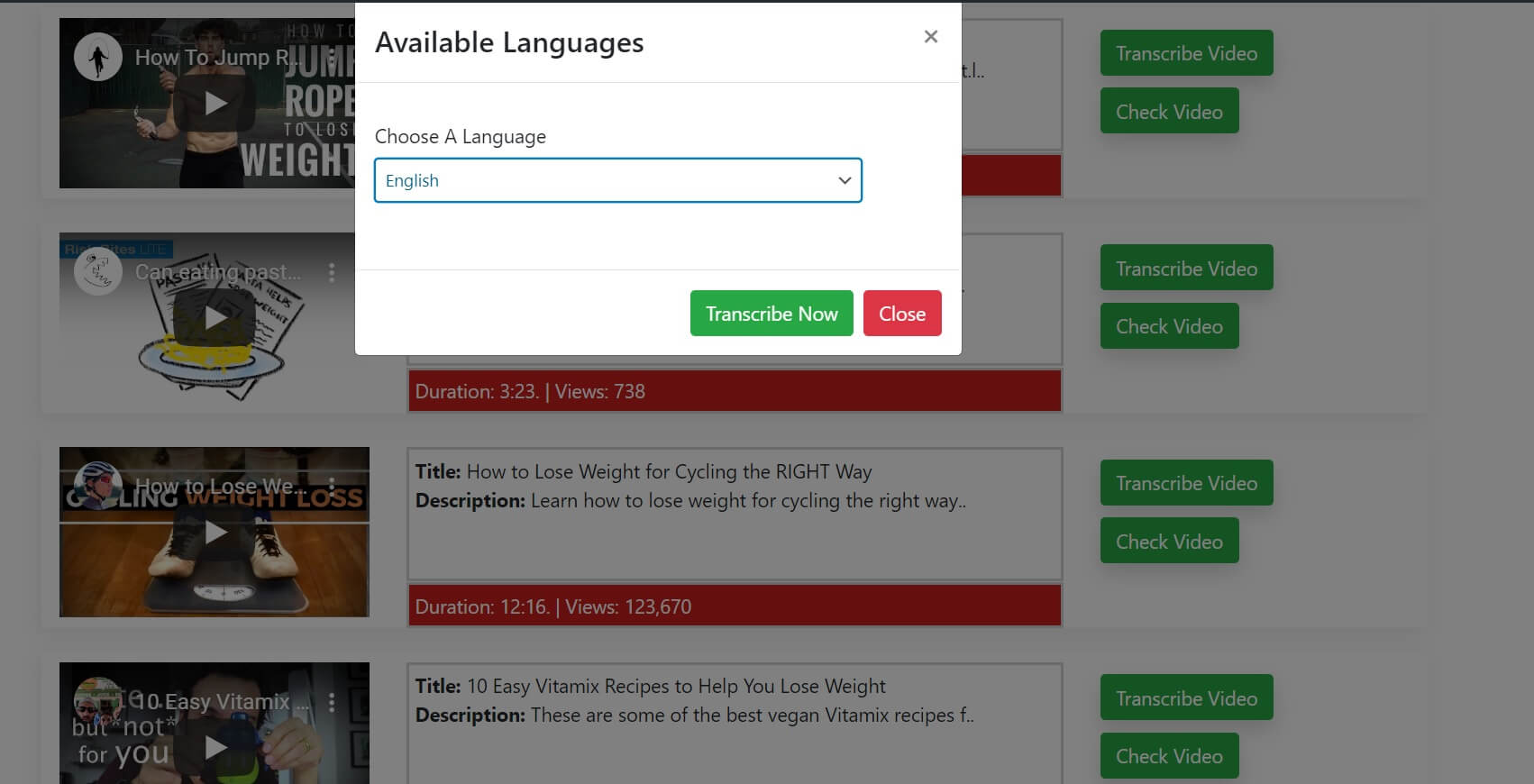The width and height of the screenshot is (1534, 784).
Task: Click Transcribe Video for the Jump Rope video
Action: click(x=1186, y=53)
